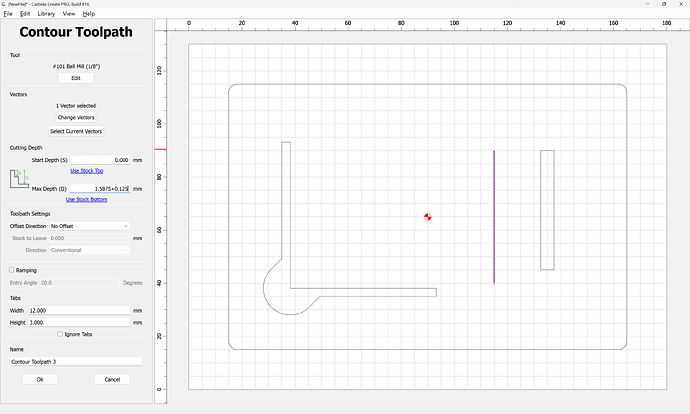This screenshot has width=690, height=414.
Task: Select the tall narrow rectangle vector
Action: (547, 210)
